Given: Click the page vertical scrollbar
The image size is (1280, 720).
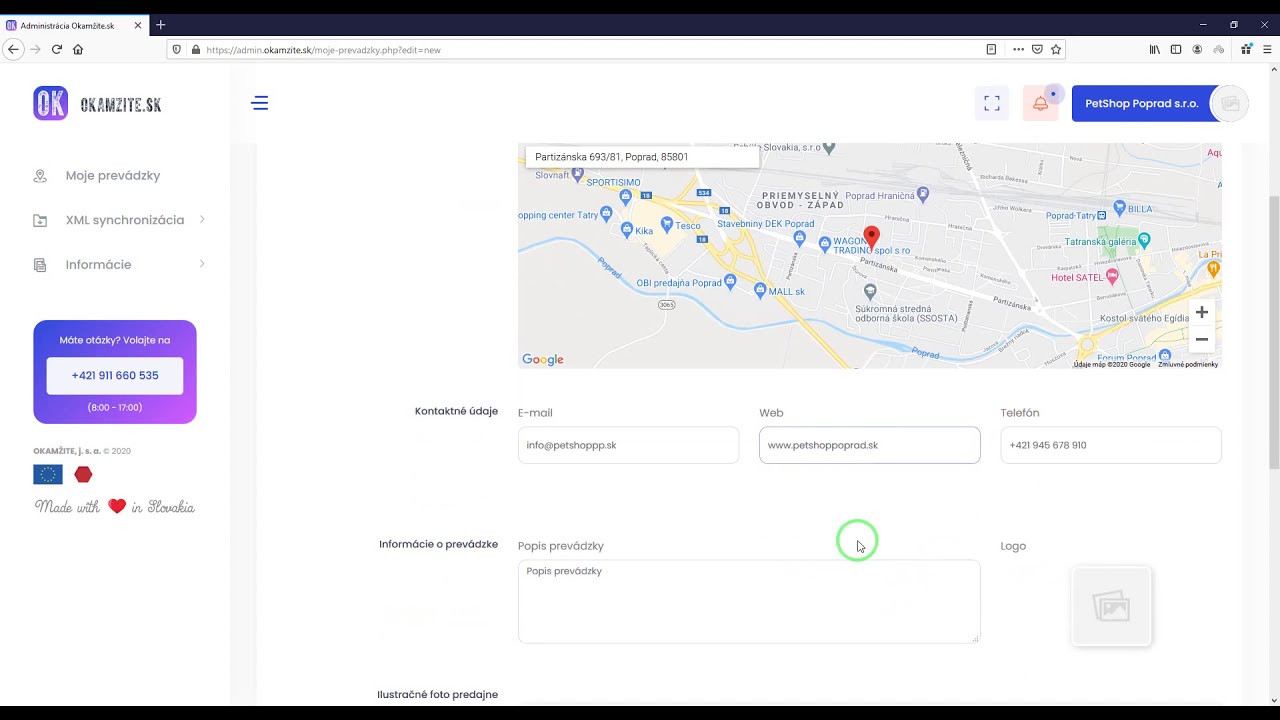Looking at the screenshot, I should pyautogui.click(x=1273, y=333).
